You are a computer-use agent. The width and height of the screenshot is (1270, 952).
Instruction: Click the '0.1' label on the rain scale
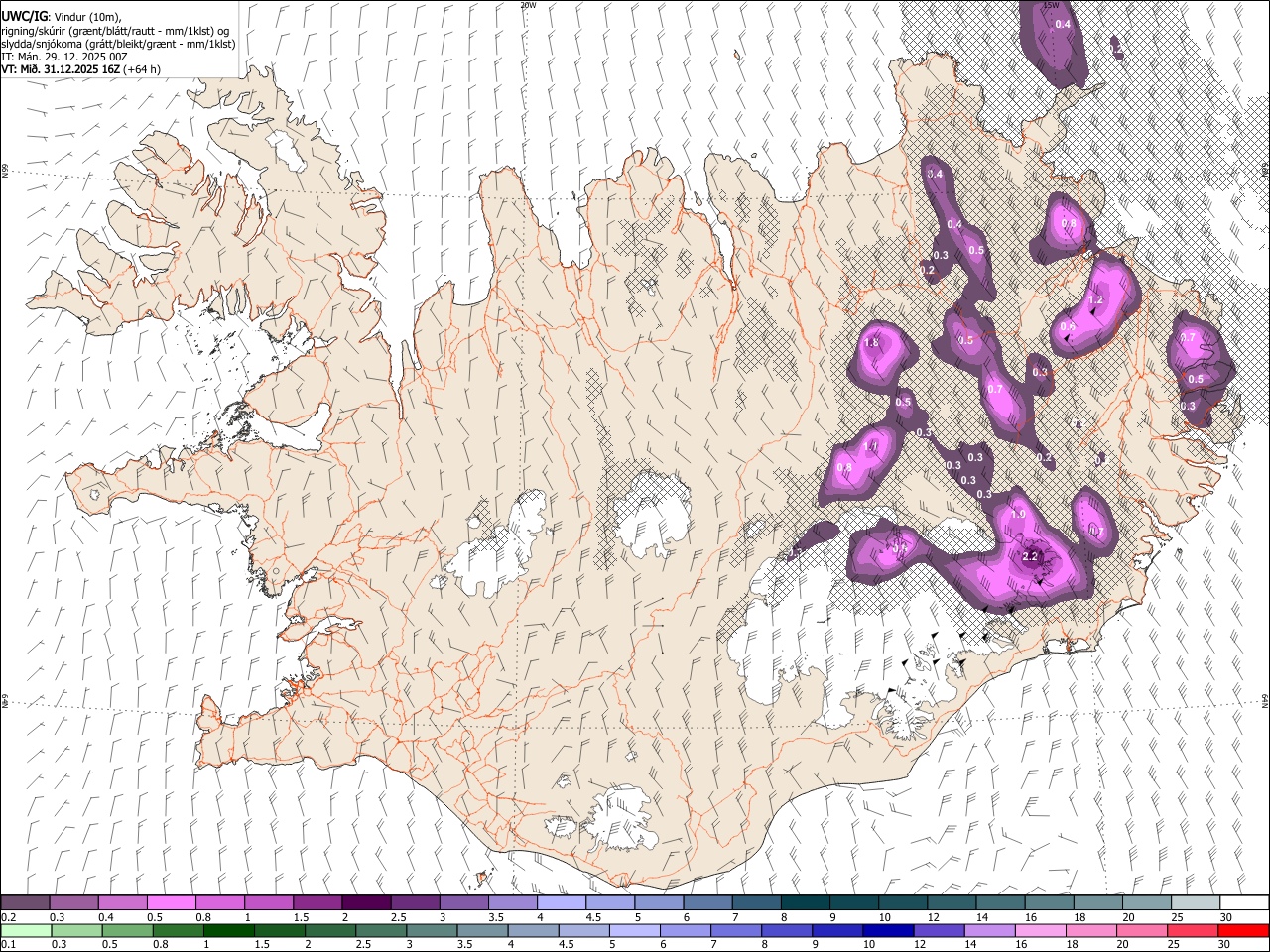[x=8, y=944]
